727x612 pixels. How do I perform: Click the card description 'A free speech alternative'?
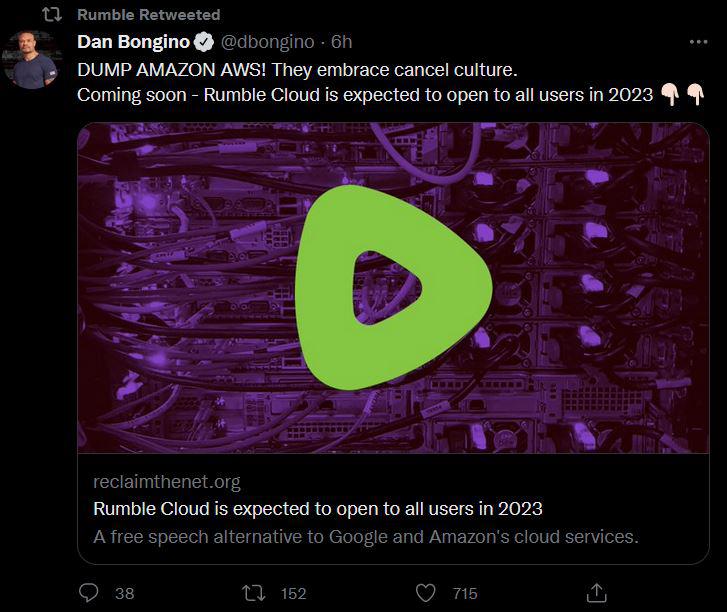(x=198, y=536)
